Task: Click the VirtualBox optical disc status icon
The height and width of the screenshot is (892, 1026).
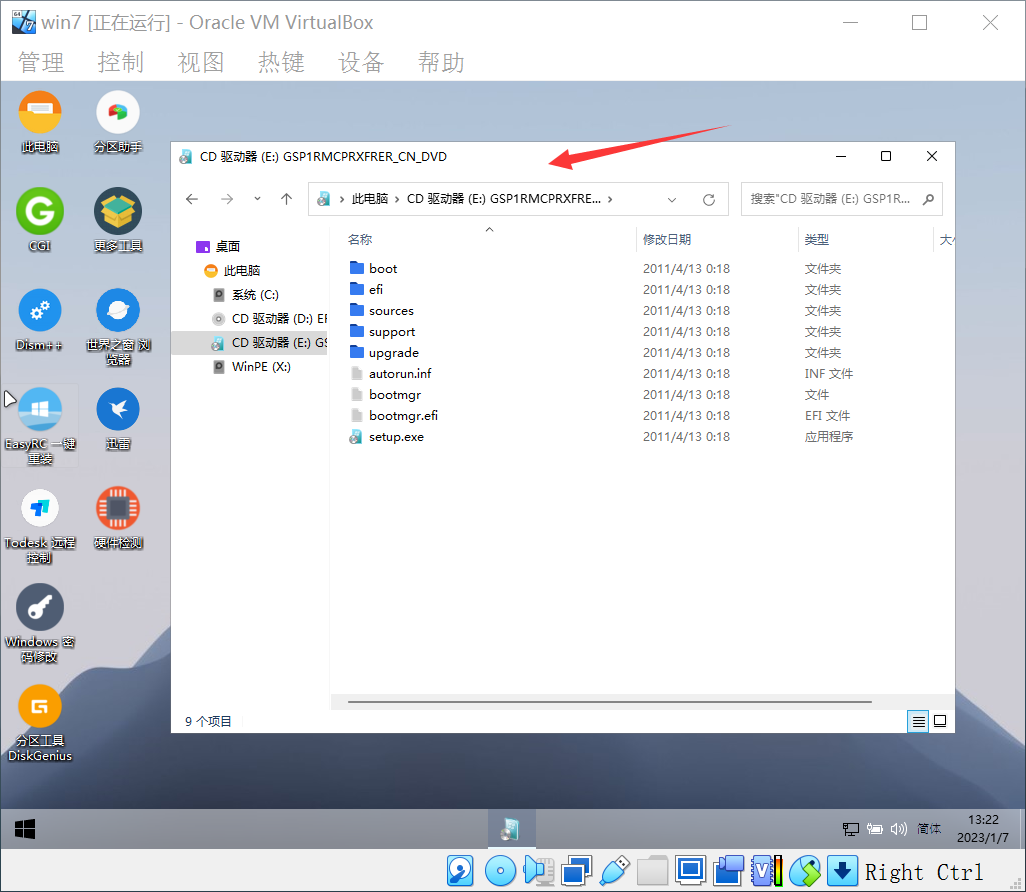Action: coord(500,871)
